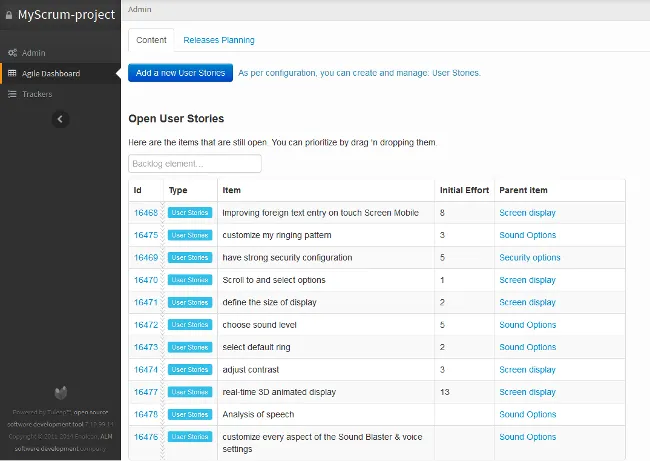This screenshot has height=461, width=650.
Task: Open Sound Options parent of story 16472
Action: tap(527, 325)
